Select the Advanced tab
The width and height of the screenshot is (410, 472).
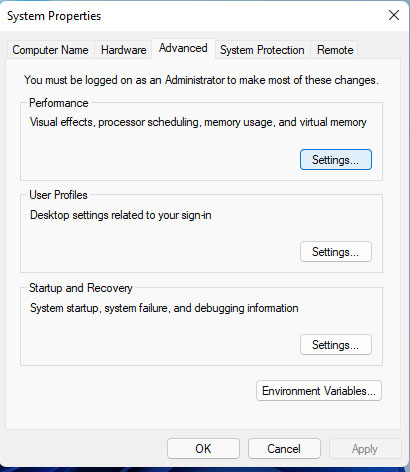(183, 49)
